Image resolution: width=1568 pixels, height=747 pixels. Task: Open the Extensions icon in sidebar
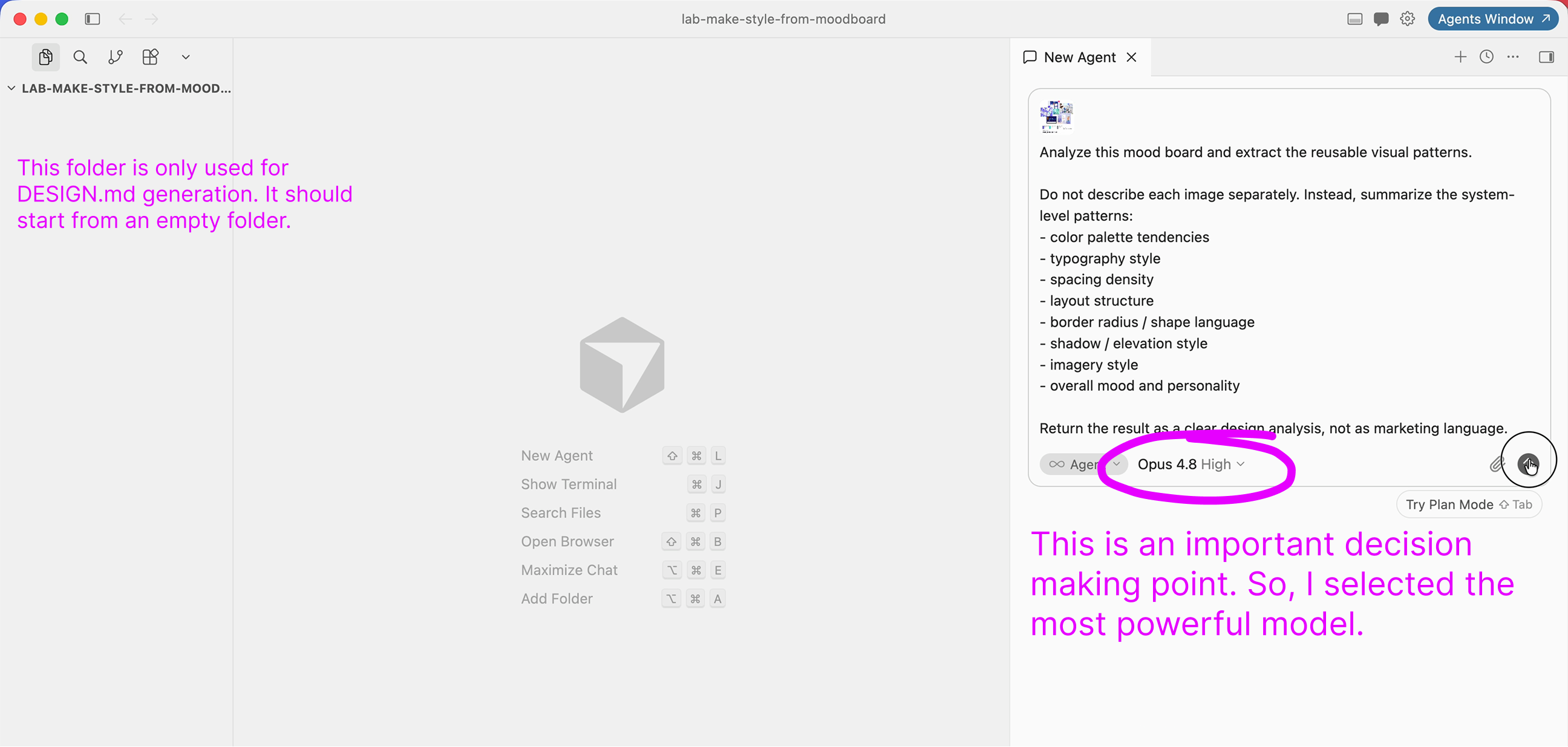(x=151, y=57)
